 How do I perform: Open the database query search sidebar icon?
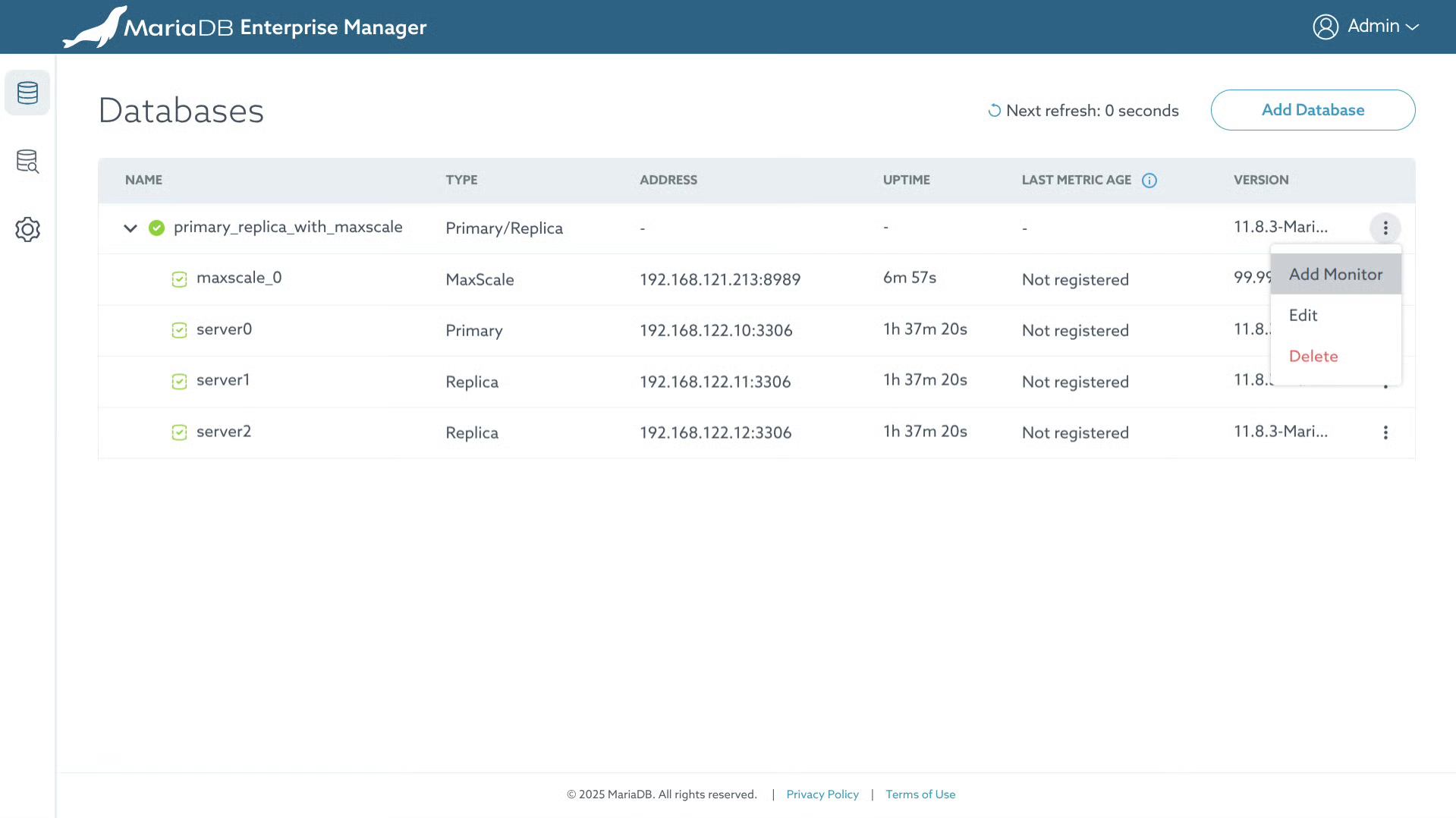(27, 161)
